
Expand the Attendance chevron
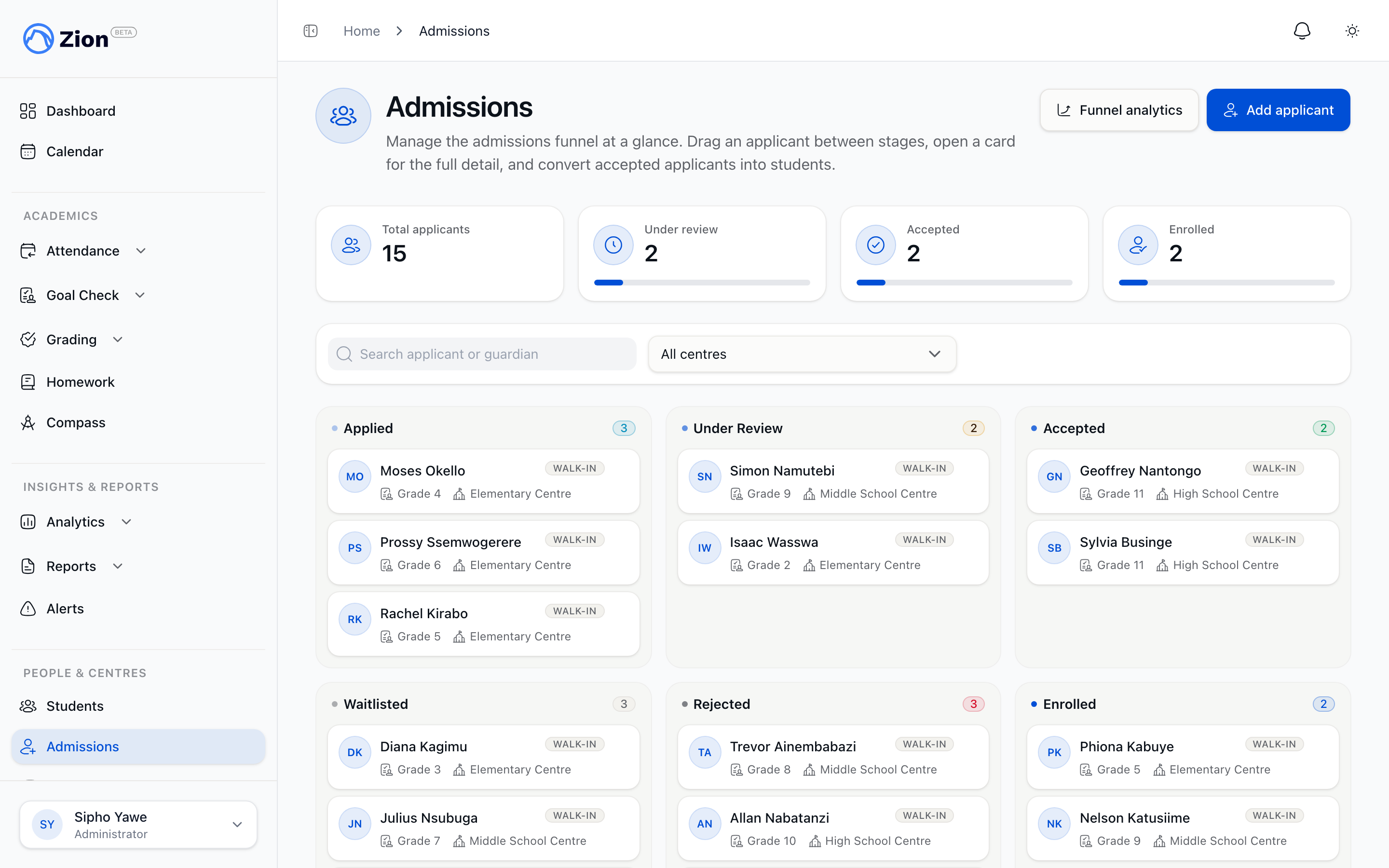click(141, 251)
